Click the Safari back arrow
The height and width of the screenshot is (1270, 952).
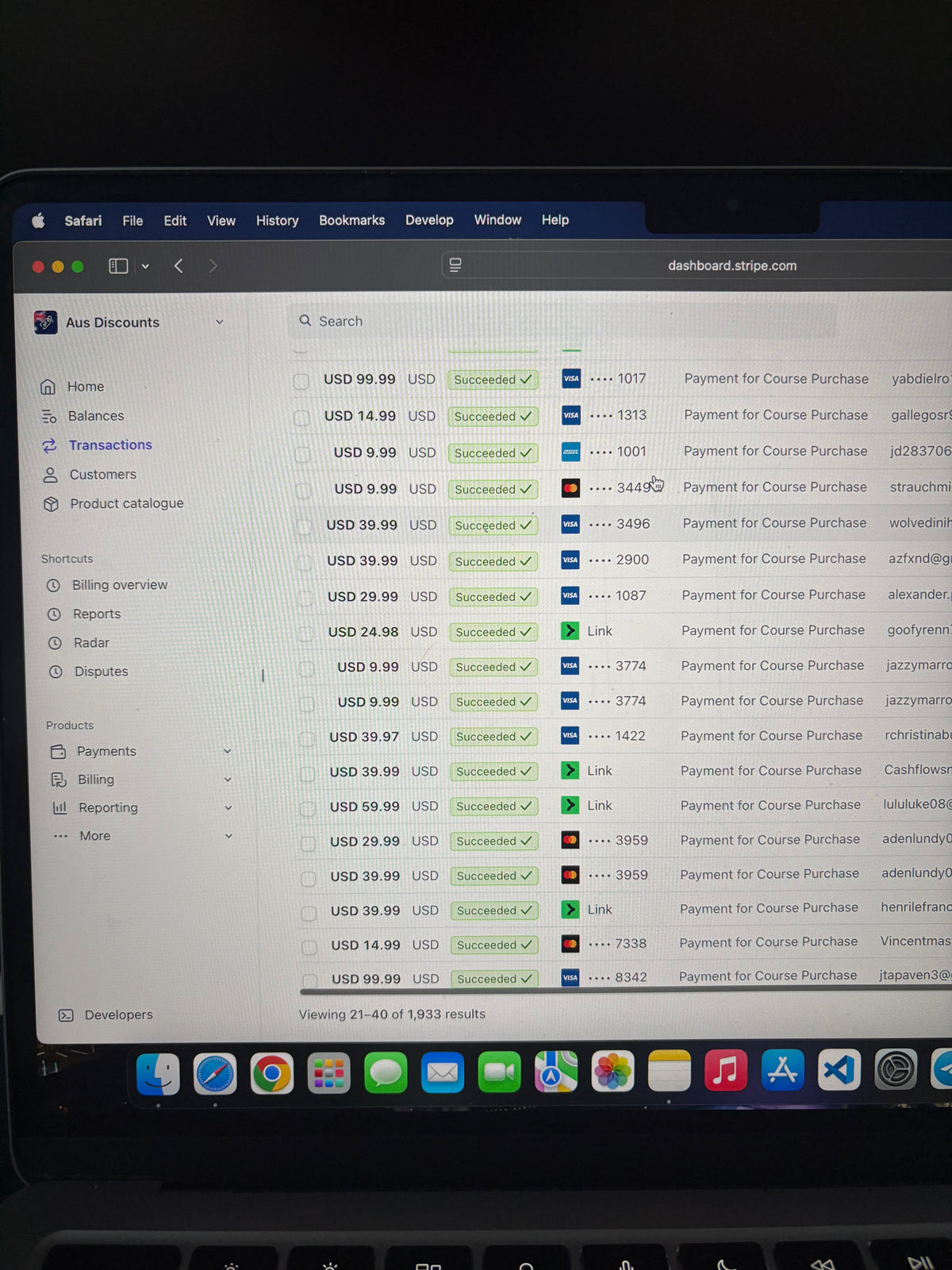point(178,266)
